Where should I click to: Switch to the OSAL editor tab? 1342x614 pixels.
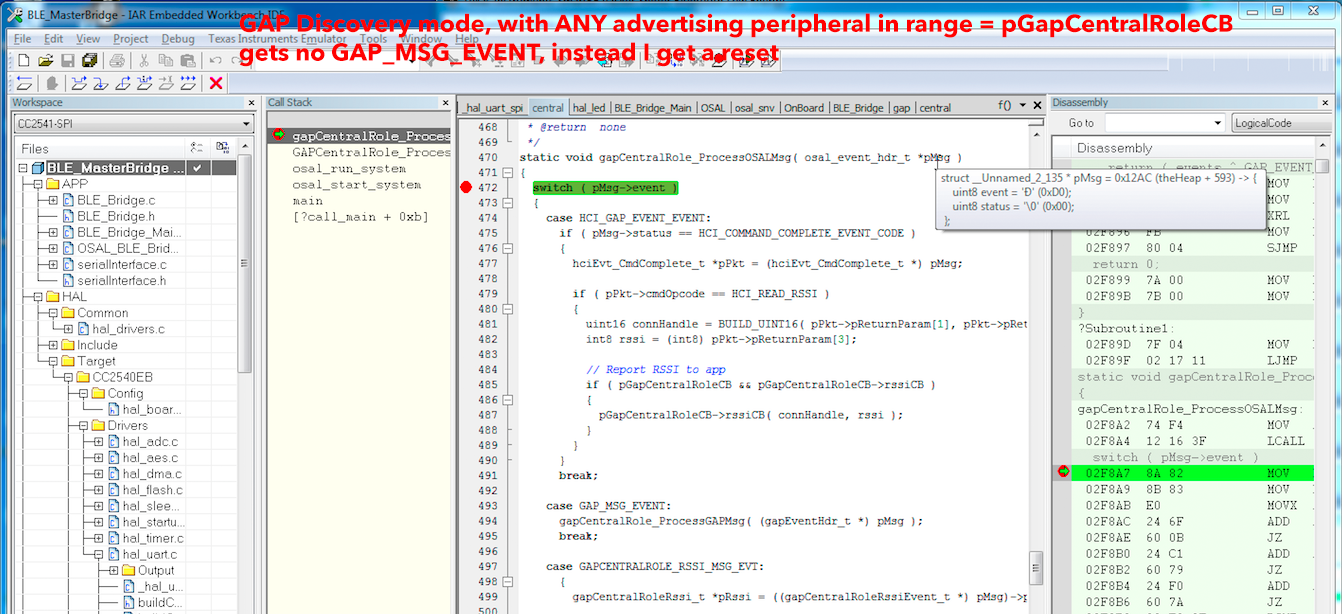(713, 107)
